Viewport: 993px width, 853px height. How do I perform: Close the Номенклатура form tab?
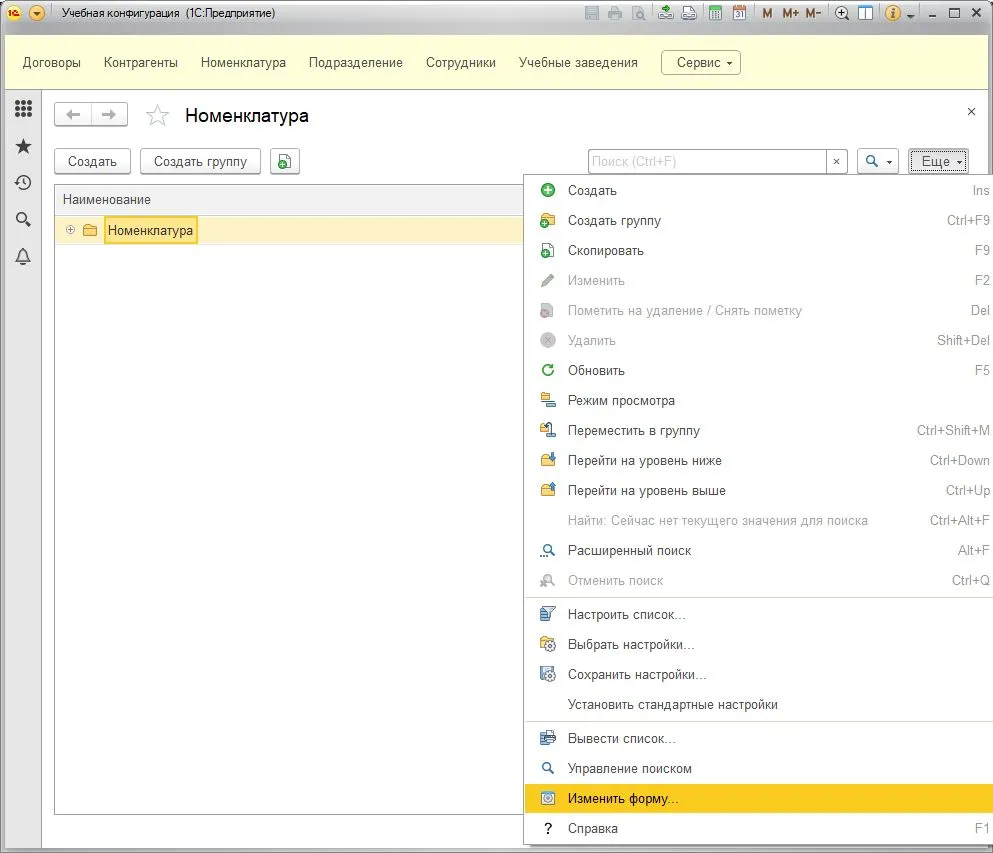[x=971, y=111]
